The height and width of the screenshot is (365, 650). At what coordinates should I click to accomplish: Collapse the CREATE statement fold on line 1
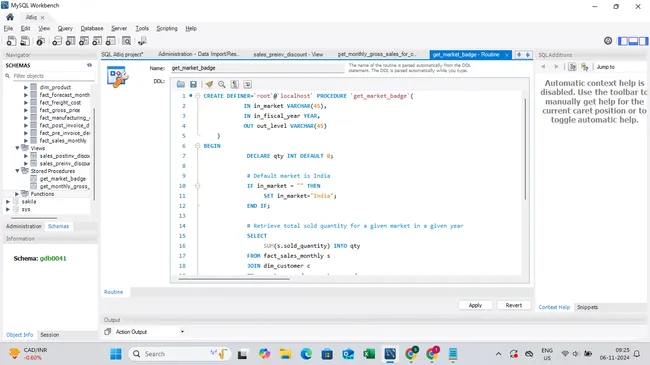click(x=197, y=96)
